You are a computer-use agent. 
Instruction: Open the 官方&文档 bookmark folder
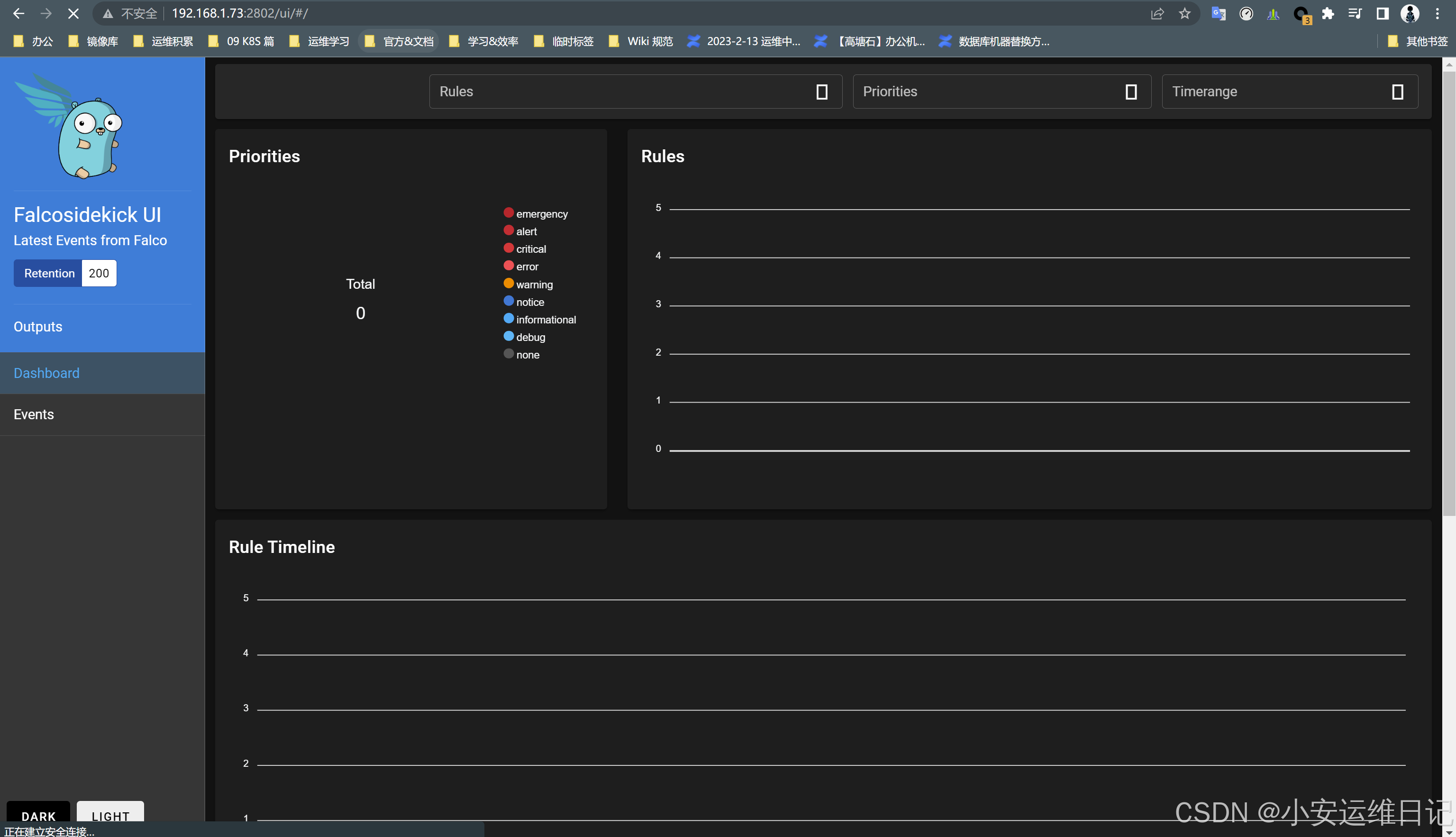pos(399,41)
